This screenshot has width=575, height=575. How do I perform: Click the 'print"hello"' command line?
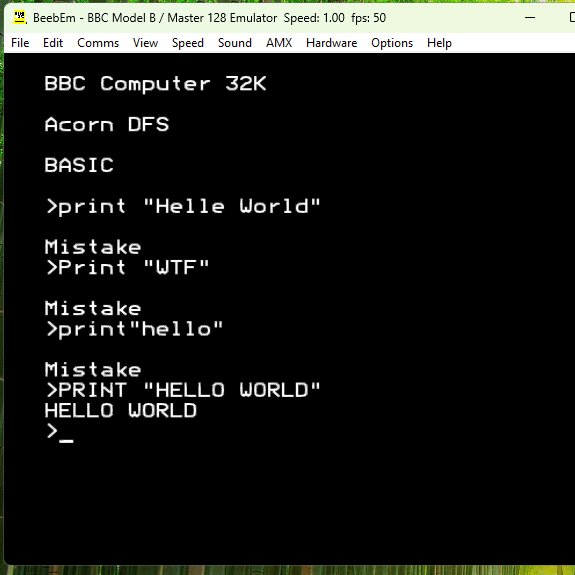tap(134, 329)
